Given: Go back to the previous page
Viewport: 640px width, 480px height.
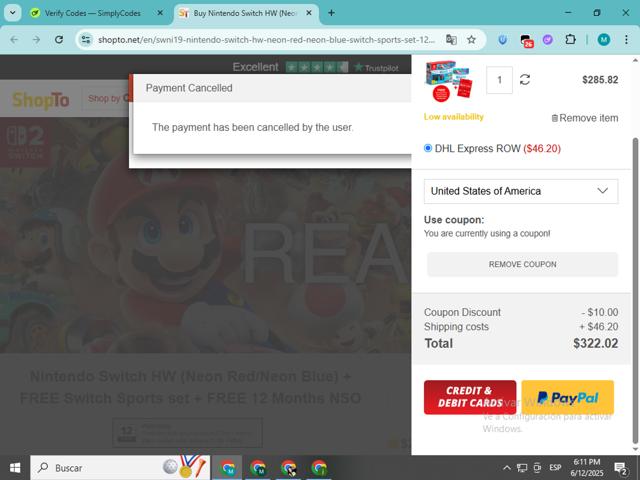Looking at the screenshot, I should coord(14,40).
